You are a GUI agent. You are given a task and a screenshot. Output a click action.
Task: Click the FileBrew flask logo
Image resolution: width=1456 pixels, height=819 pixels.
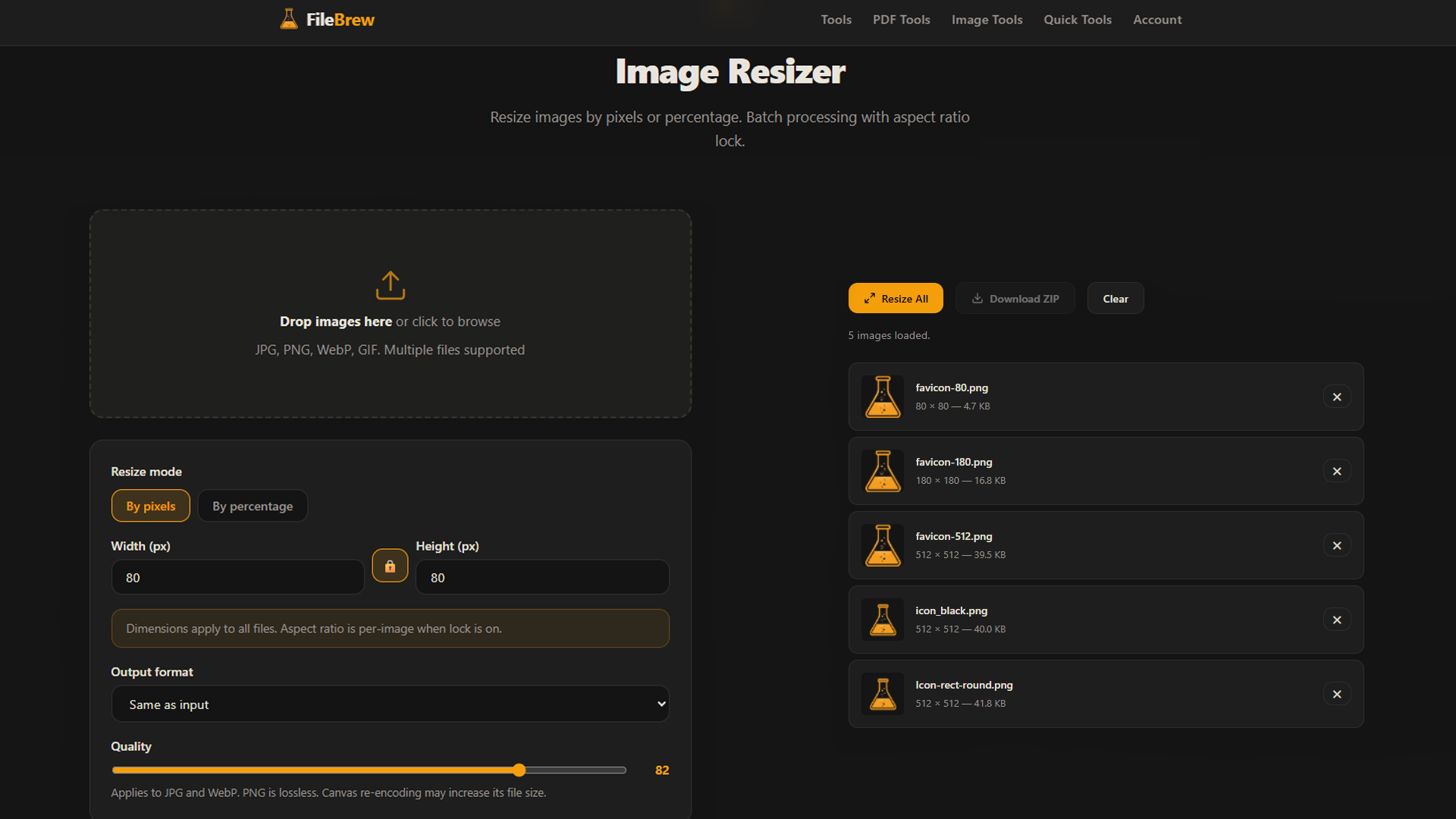[289, 19]
